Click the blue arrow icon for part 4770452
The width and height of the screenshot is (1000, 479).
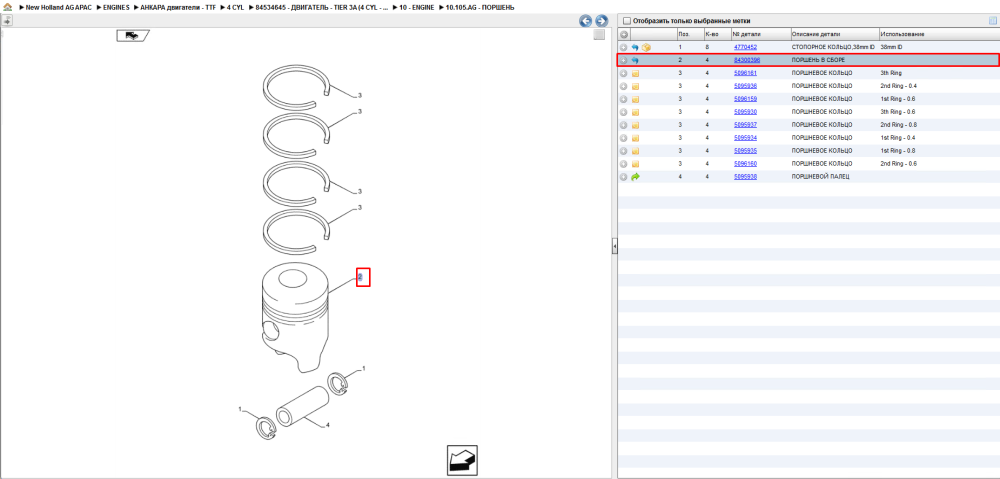[635, 47]
